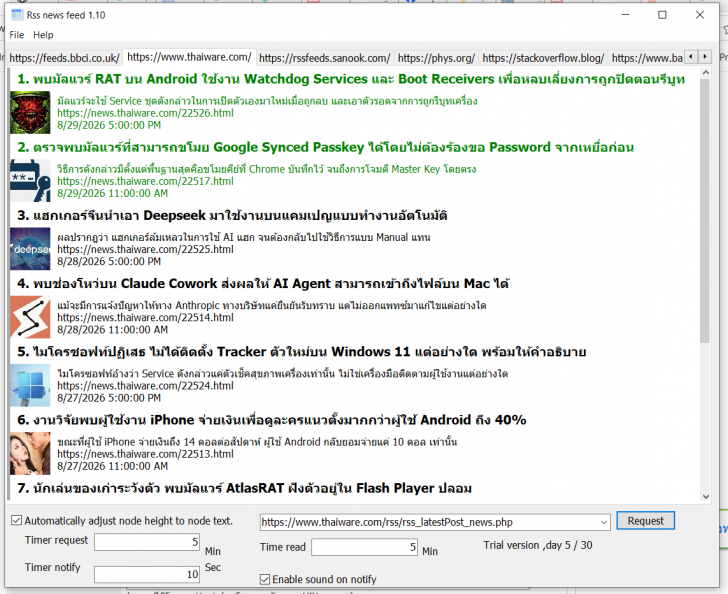Click the scroll down arrow of news list
728x594 pixels.
click(x=705, y=496)
